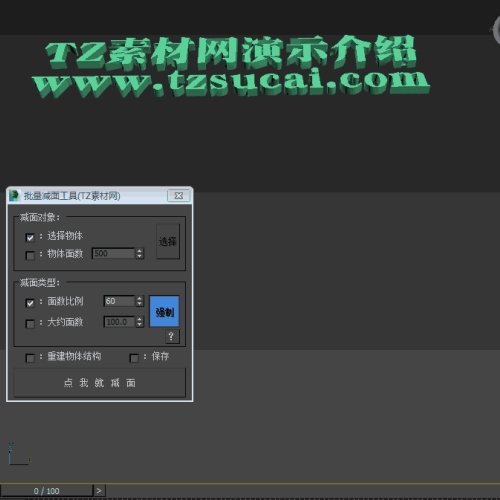
Task: Enable the 重建物体结构 checkbox
Action: click(x=30, y=358)
